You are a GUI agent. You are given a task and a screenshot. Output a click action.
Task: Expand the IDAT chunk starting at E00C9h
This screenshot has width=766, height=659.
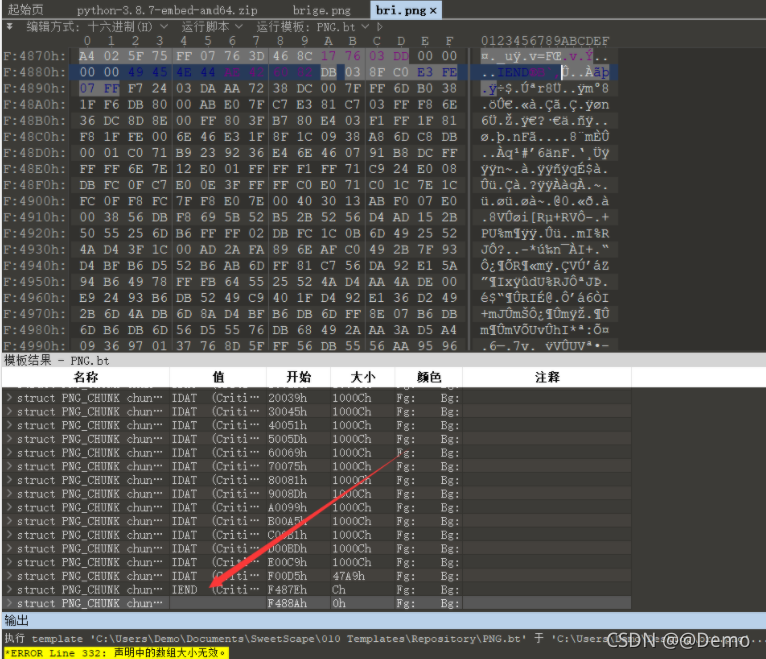[x=10, y=562]
